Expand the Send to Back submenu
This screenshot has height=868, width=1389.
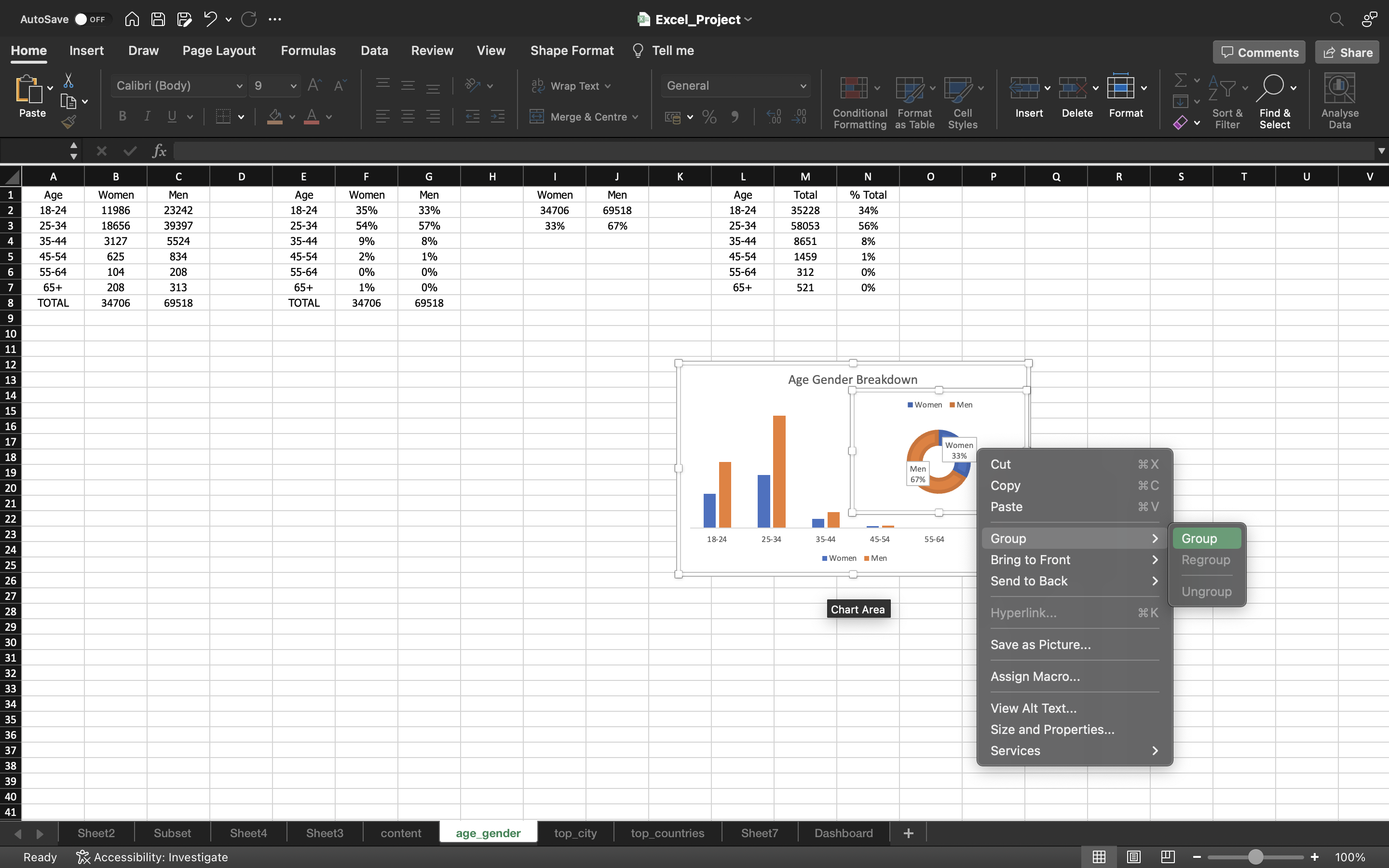tap(1074, 581)
